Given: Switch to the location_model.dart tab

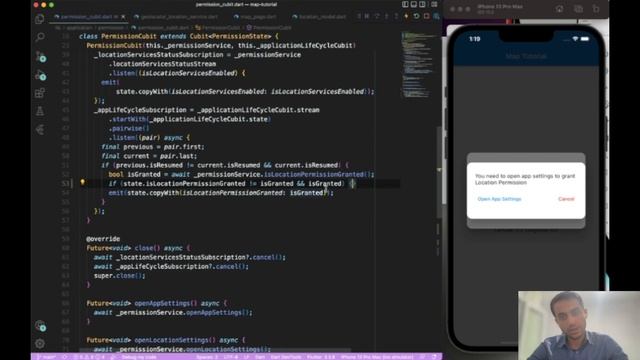Looking at the screenshot, I should [322, 17].
